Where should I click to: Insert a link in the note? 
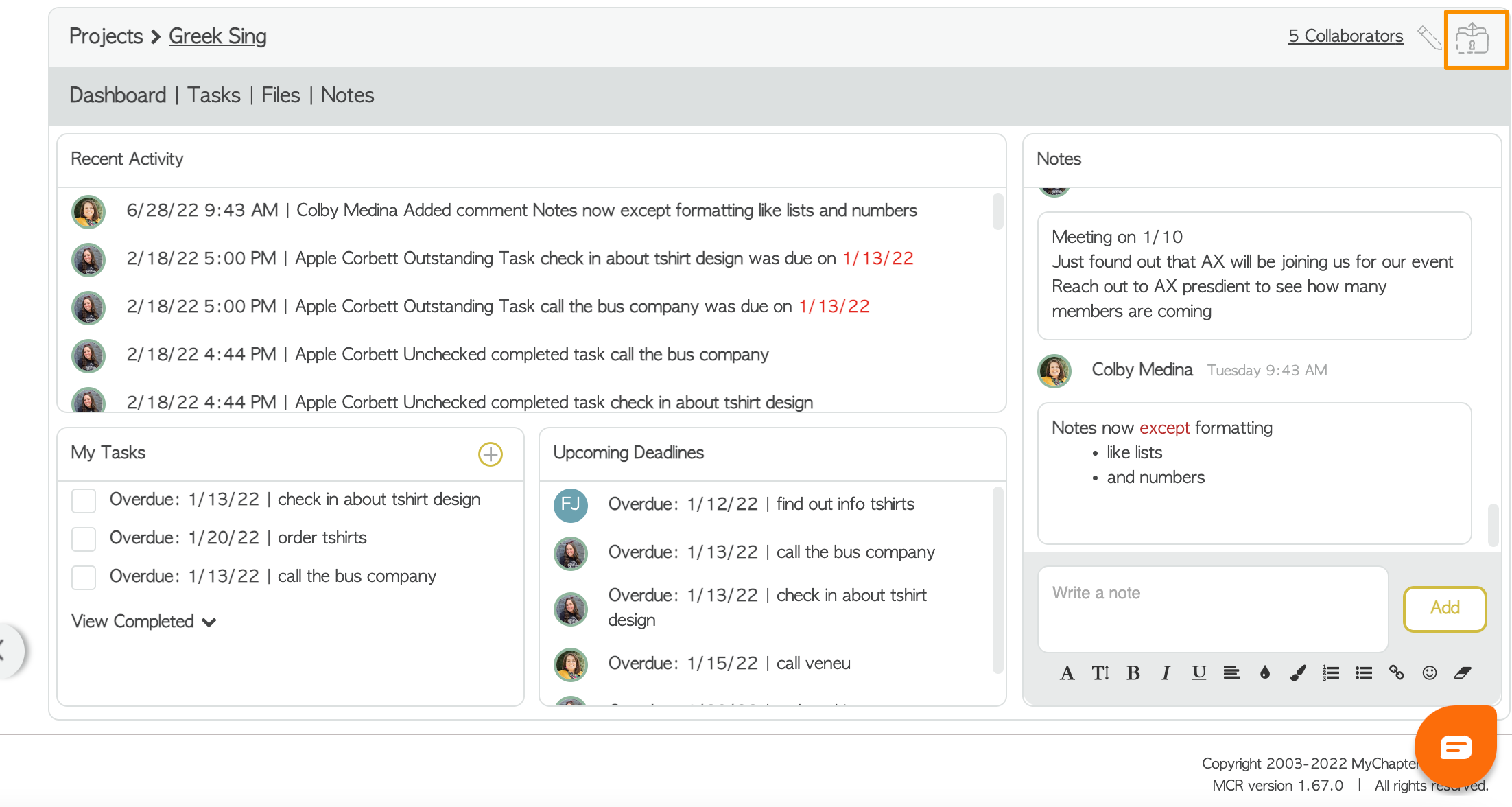pyautogui.click(x=1396, y=673)
